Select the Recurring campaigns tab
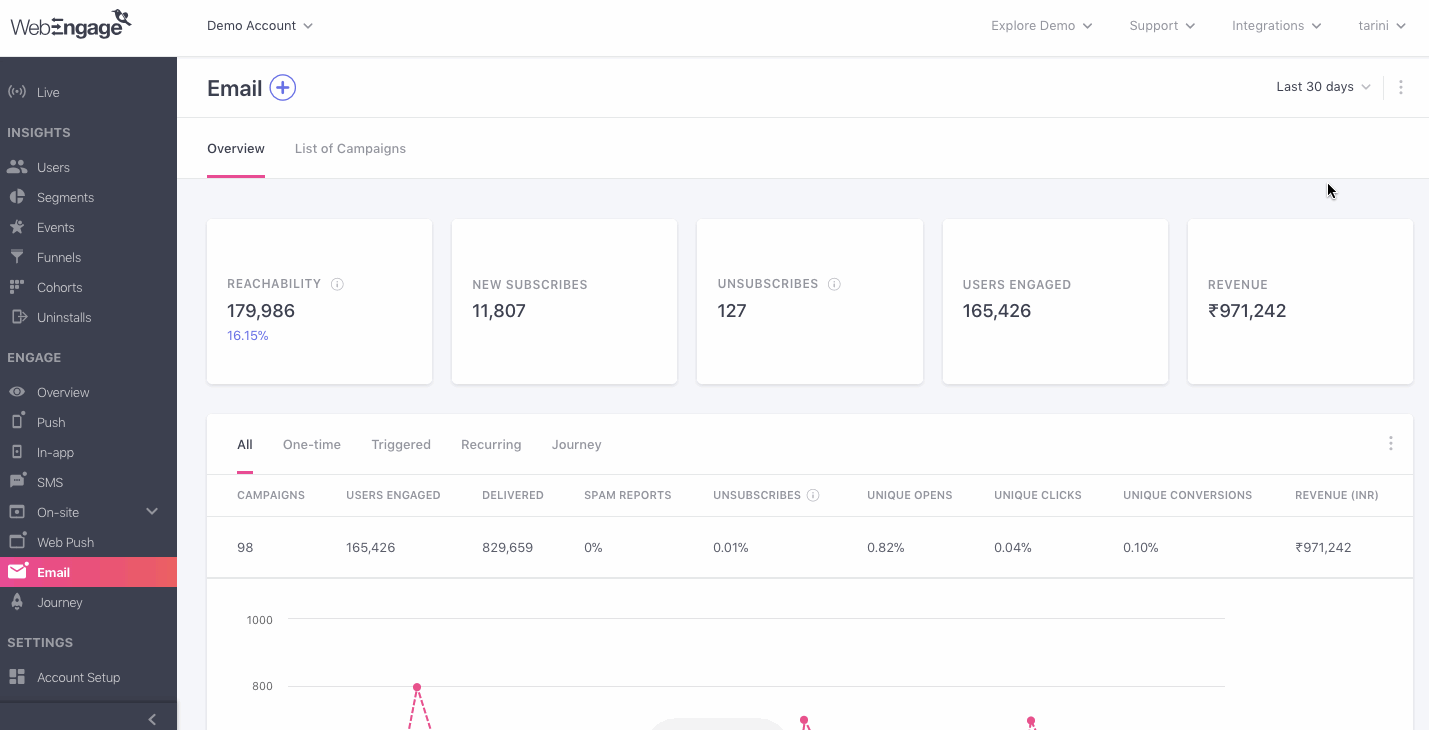1429x730 pixels. click(x=491, y=445)
